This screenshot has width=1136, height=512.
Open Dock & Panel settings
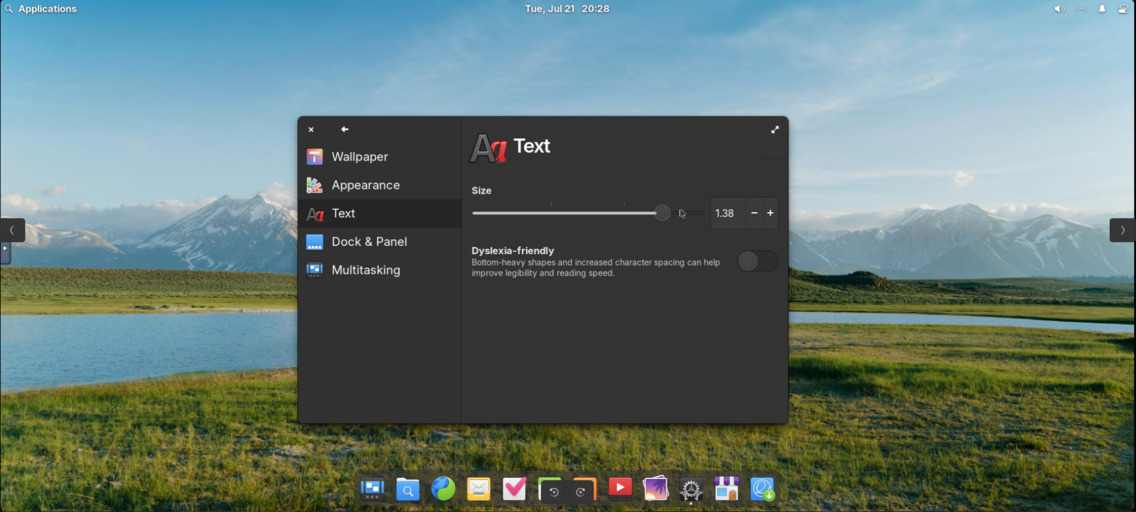[x=380, y=241]
